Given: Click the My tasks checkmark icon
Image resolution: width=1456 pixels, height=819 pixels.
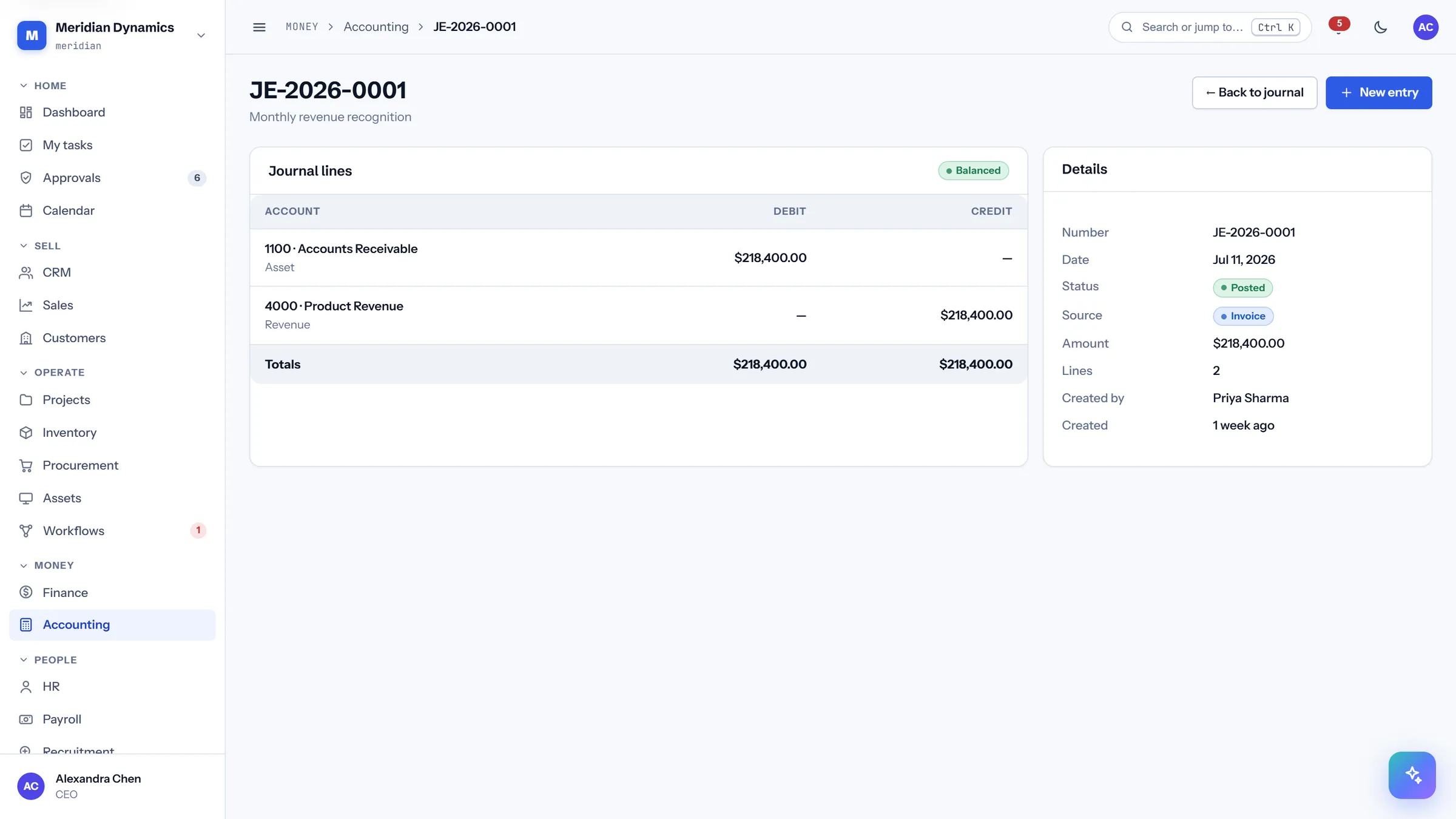Looking at the screenshot, I should pyautogui.click(x=25, y=145).
